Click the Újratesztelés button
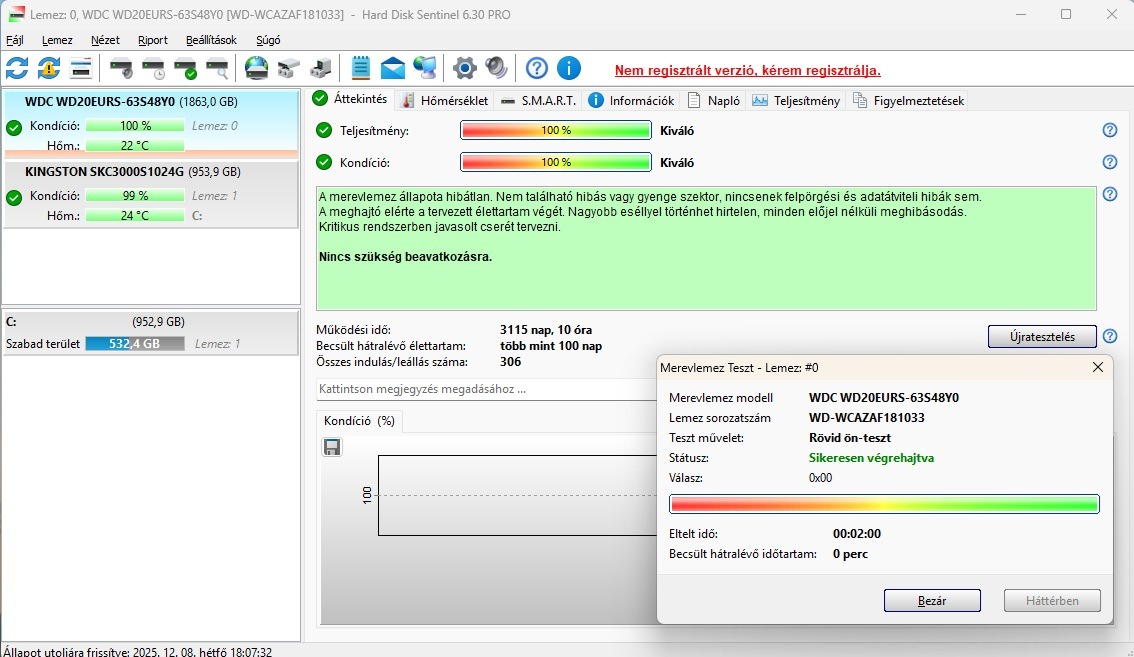 tap(1042, 336)
